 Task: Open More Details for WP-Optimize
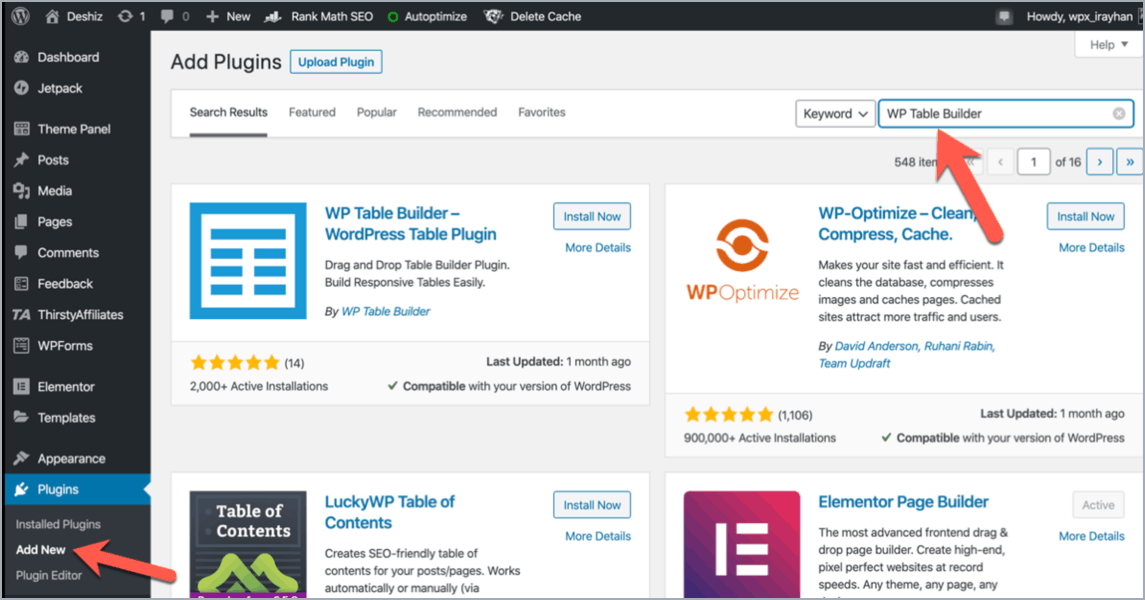pyautogui.click(x=1089, y=247)
